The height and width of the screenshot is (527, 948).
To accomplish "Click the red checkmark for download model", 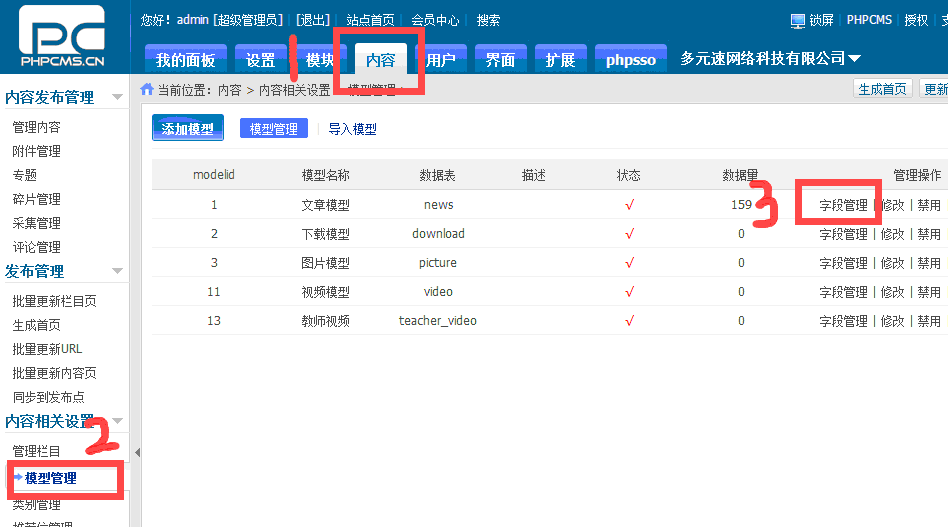I will [x=629, y=234].
